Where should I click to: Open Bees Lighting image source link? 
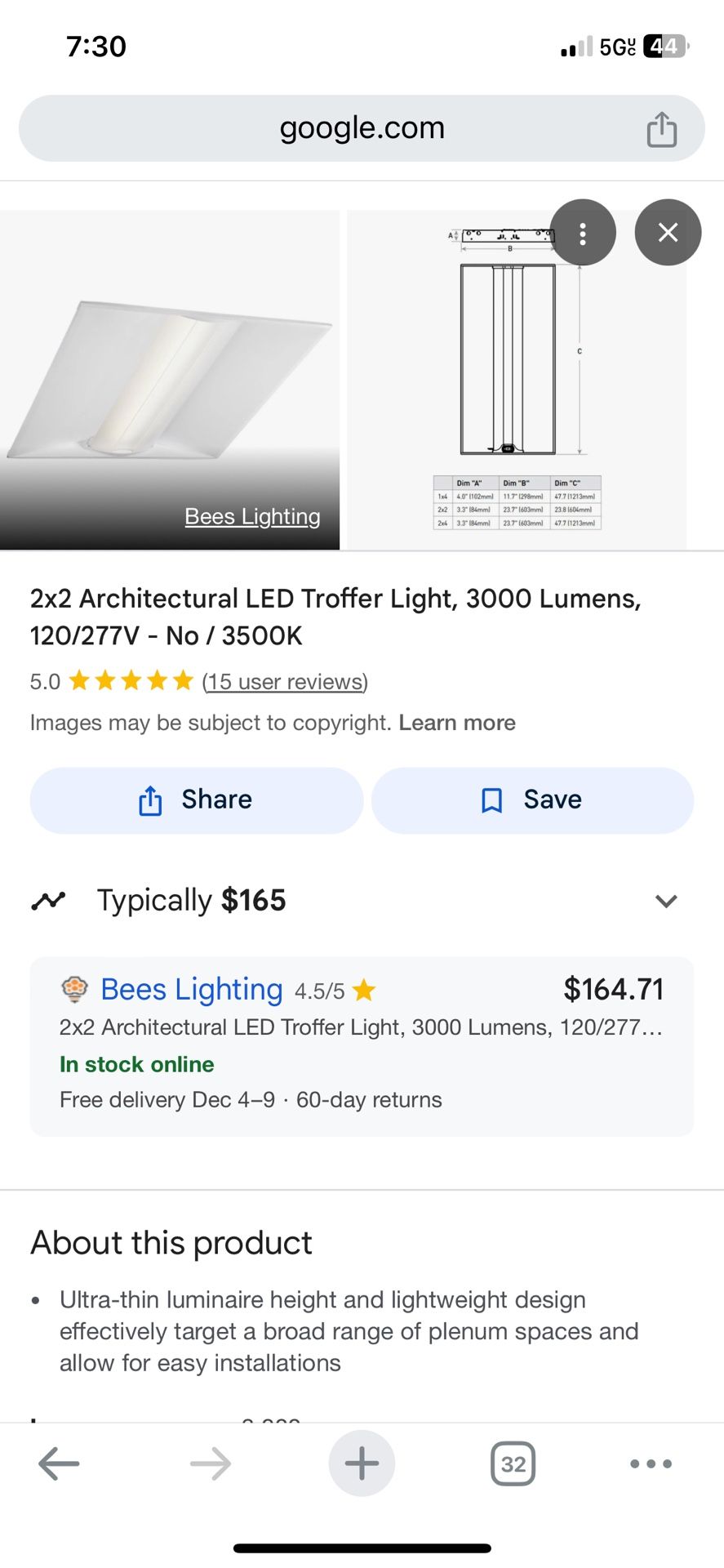[252, 517]
